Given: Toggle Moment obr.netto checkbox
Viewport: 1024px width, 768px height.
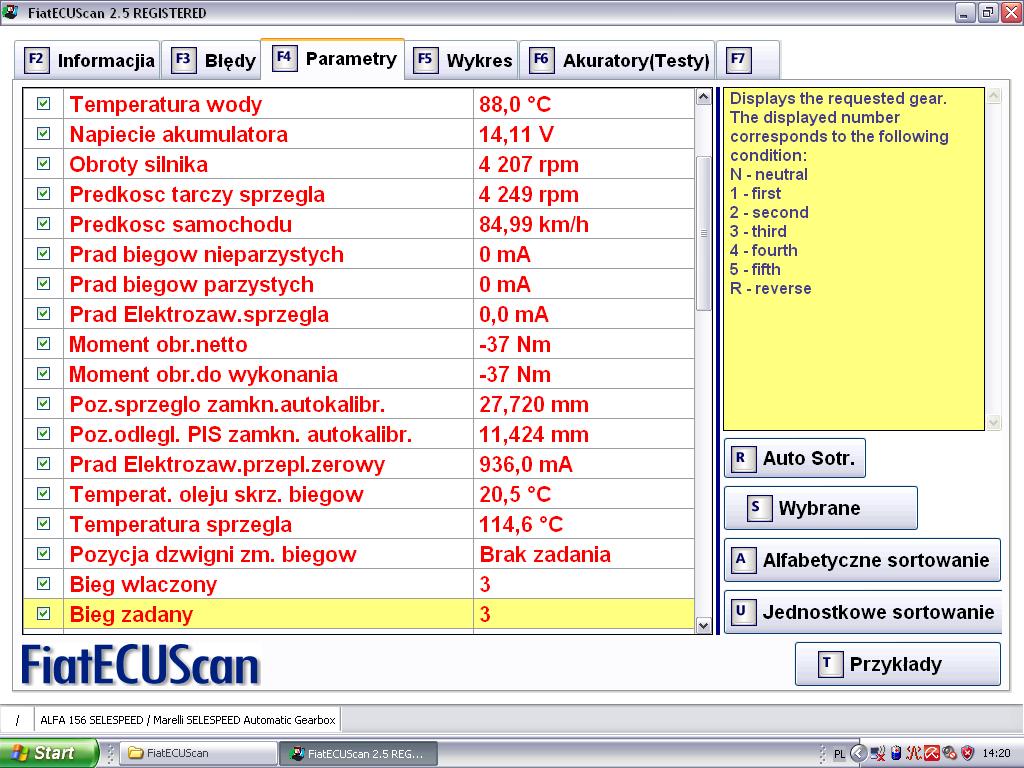Looking at the screenshot, I should 44,344.
